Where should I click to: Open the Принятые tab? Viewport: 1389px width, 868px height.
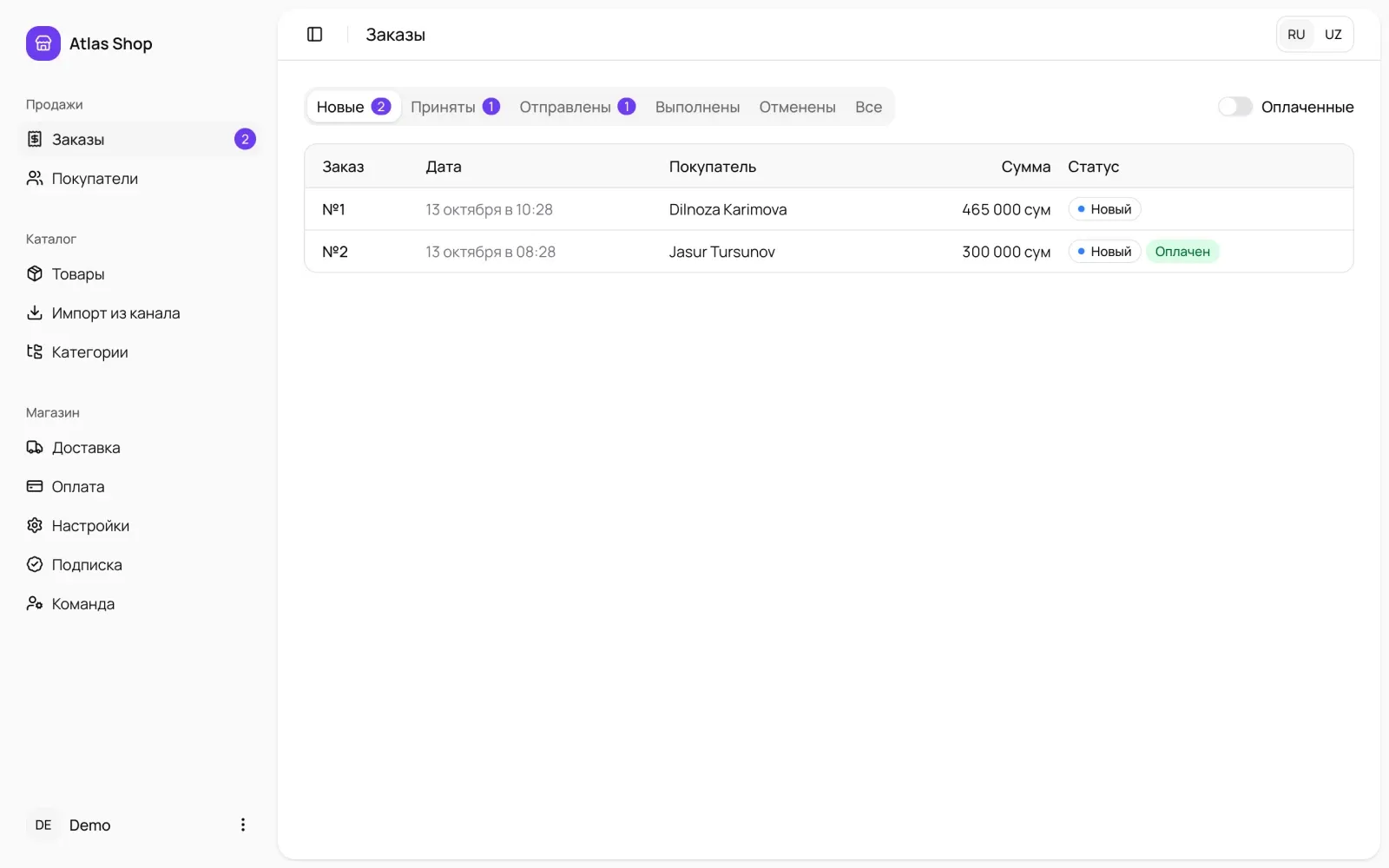point(455,107)
